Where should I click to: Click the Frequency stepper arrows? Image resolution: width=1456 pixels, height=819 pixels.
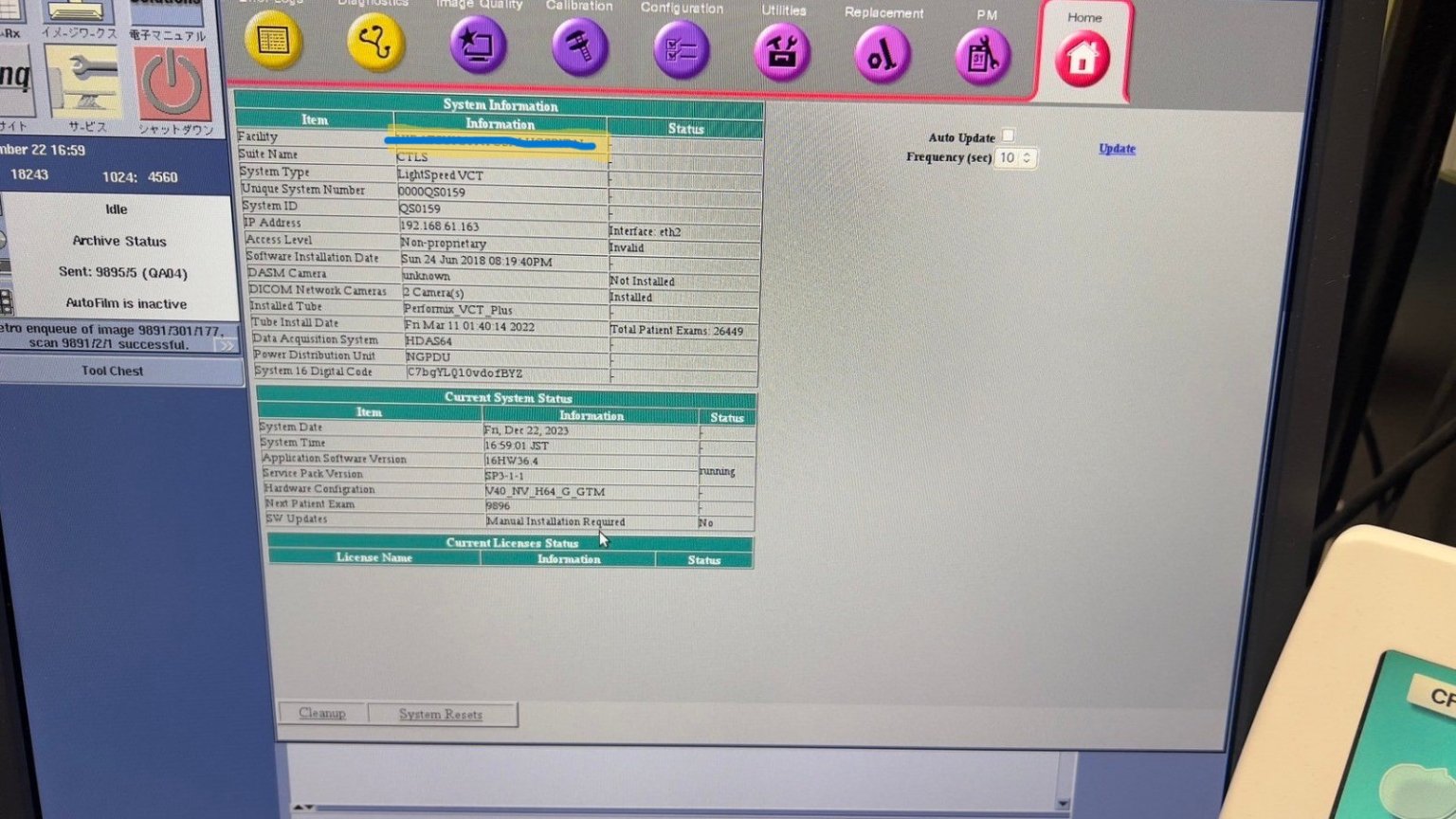point(1027,158)
